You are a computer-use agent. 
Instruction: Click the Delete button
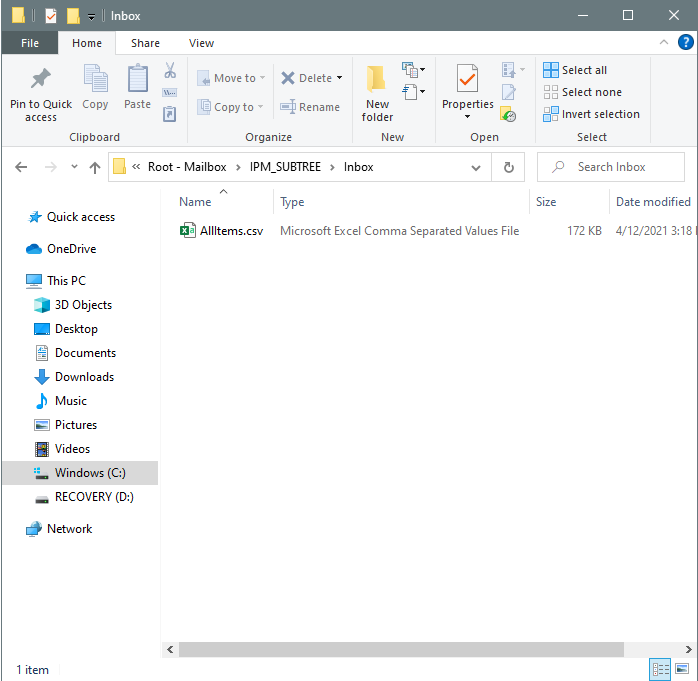(307, 78)
